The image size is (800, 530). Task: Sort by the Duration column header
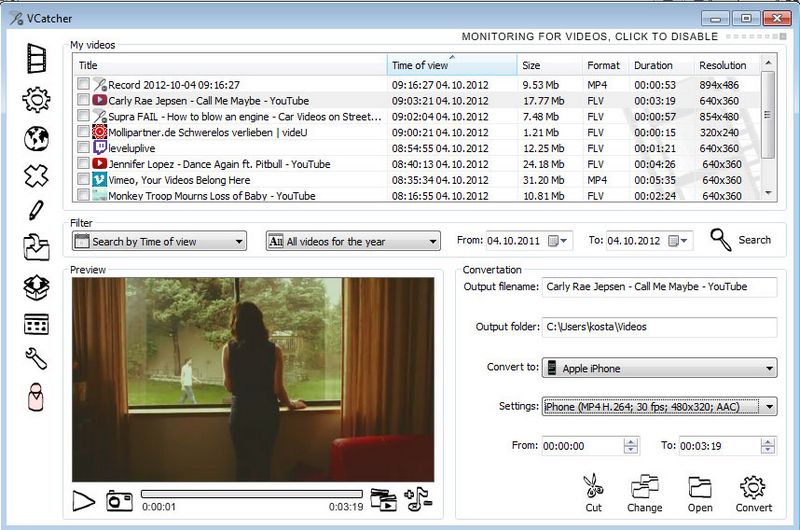[x=661, y=65]
